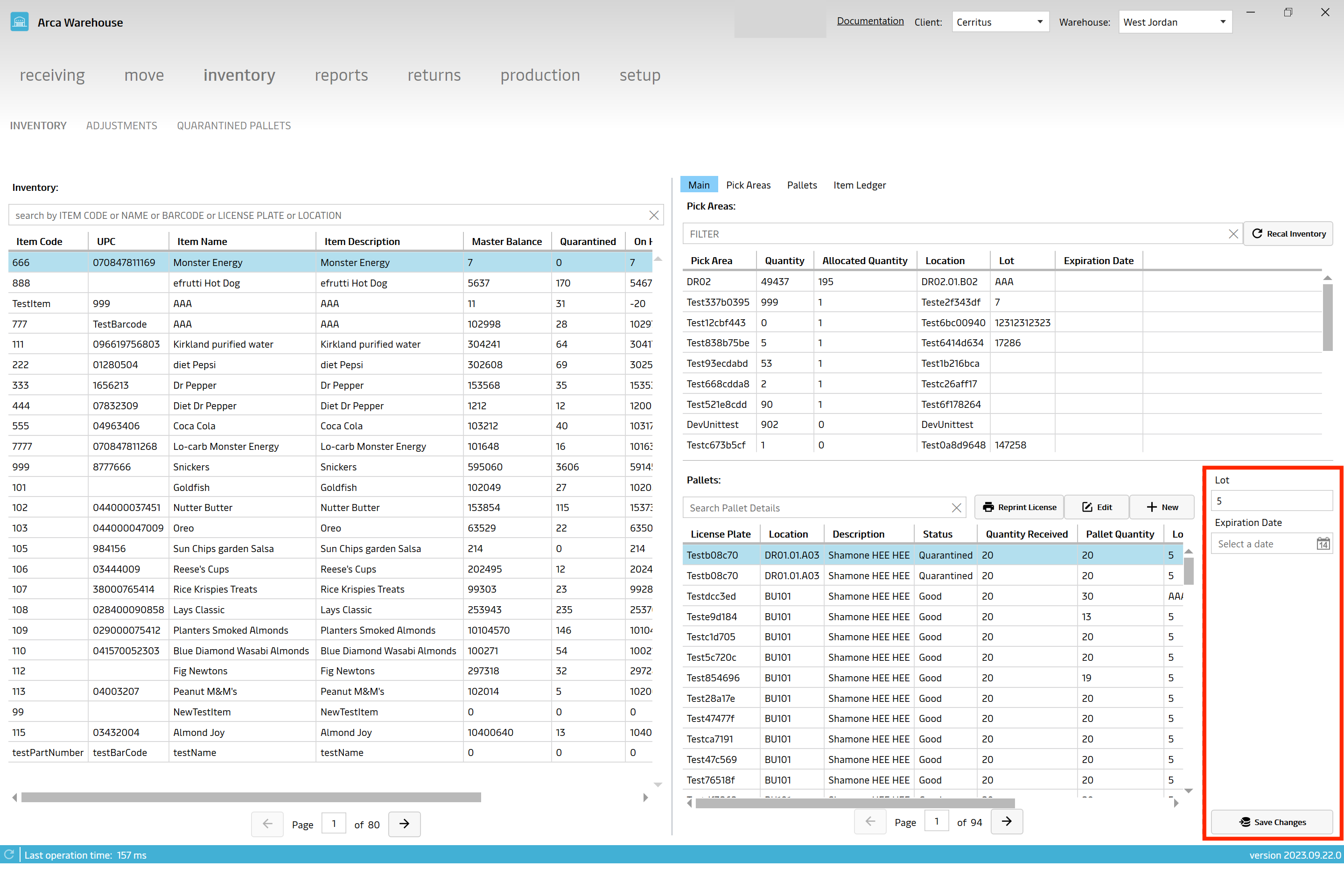1344x896 pixels.
Task: Clear the inventory search box with the X icon
Action: [x=654, y=216]
